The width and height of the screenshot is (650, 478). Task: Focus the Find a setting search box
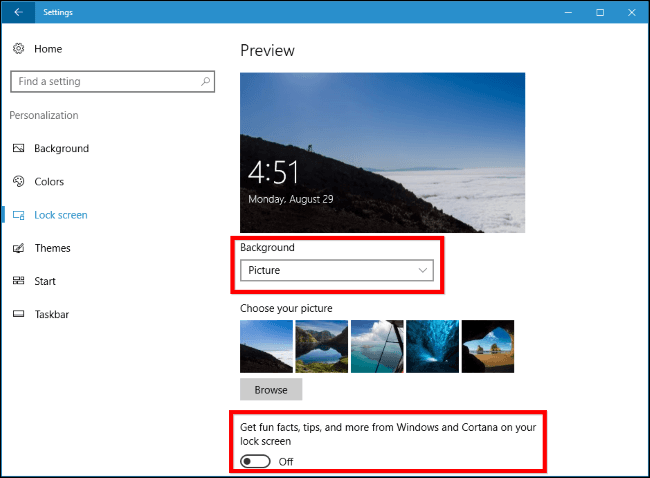(x=112, y=82)
